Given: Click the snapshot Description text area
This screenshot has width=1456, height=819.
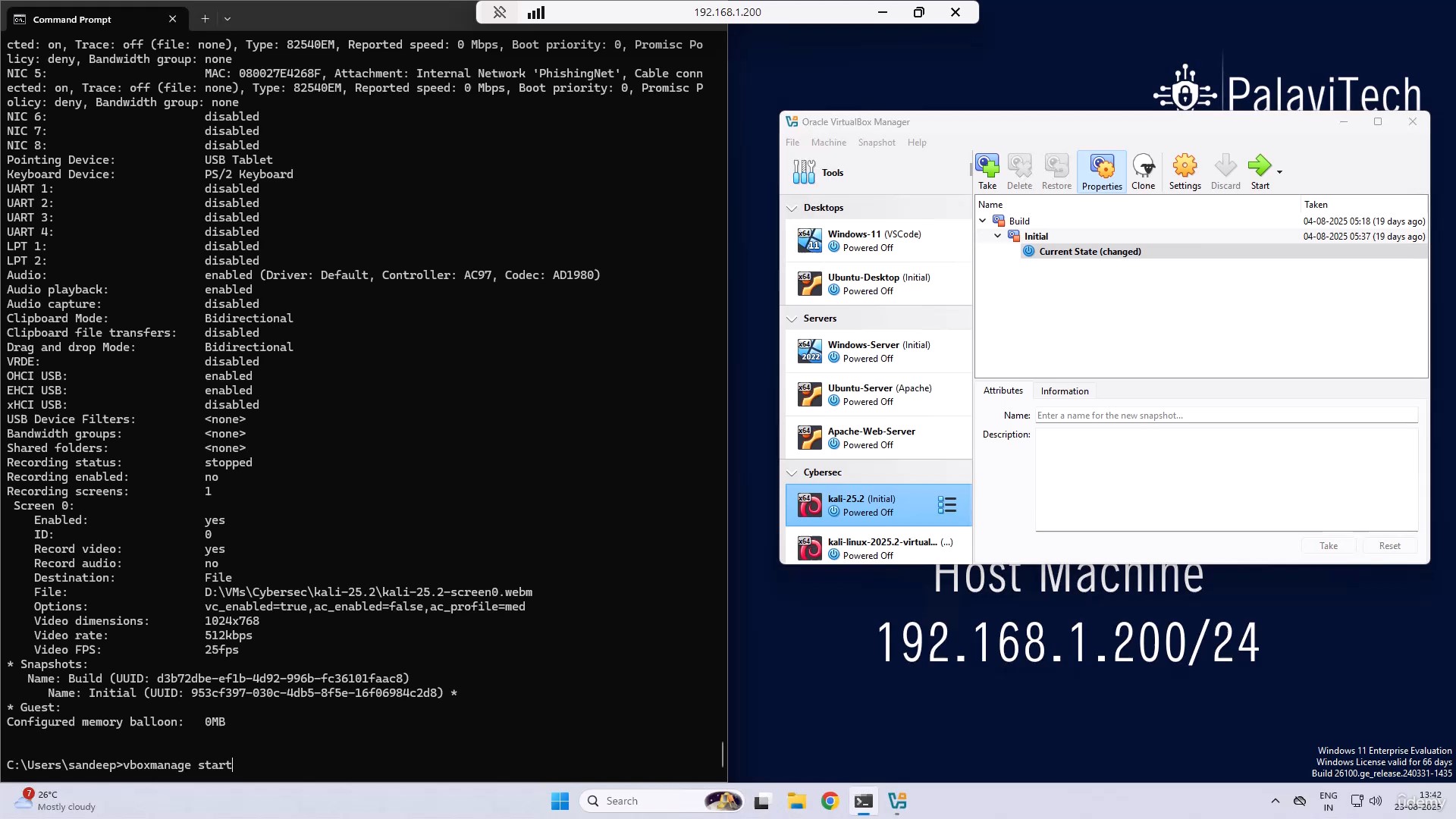Looking at the screenshot, I should 1226,479.
